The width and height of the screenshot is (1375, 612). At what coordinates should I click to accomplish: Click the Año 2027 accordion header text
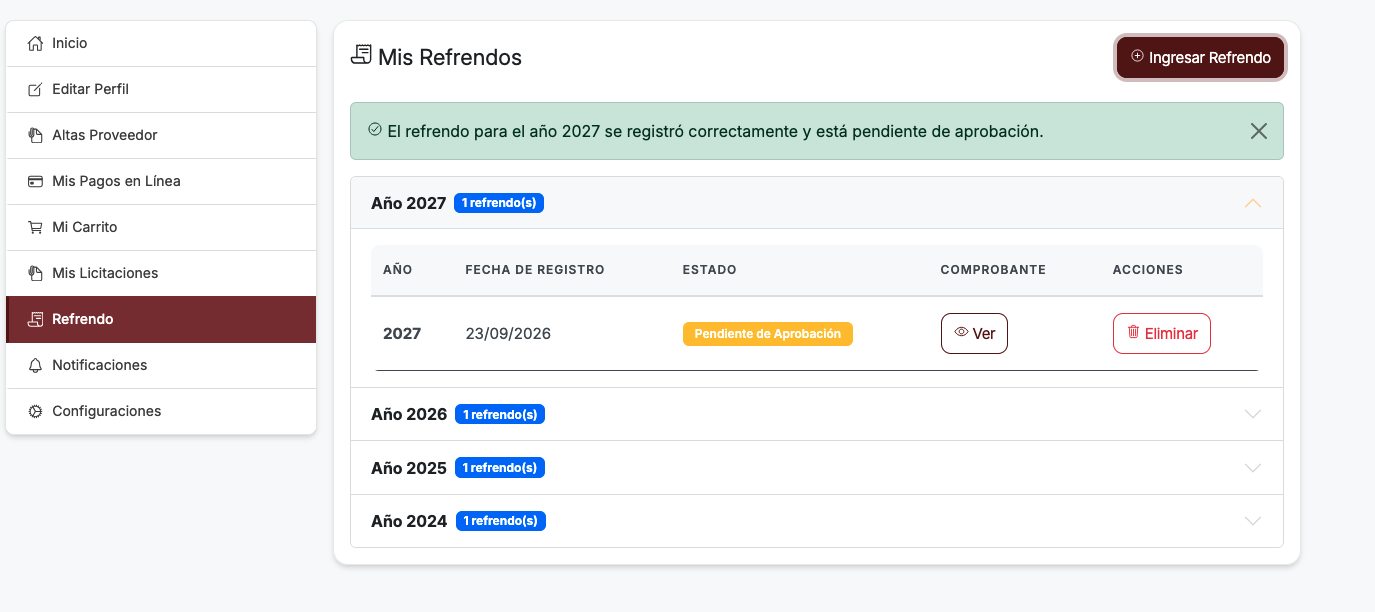click(408, 203)
